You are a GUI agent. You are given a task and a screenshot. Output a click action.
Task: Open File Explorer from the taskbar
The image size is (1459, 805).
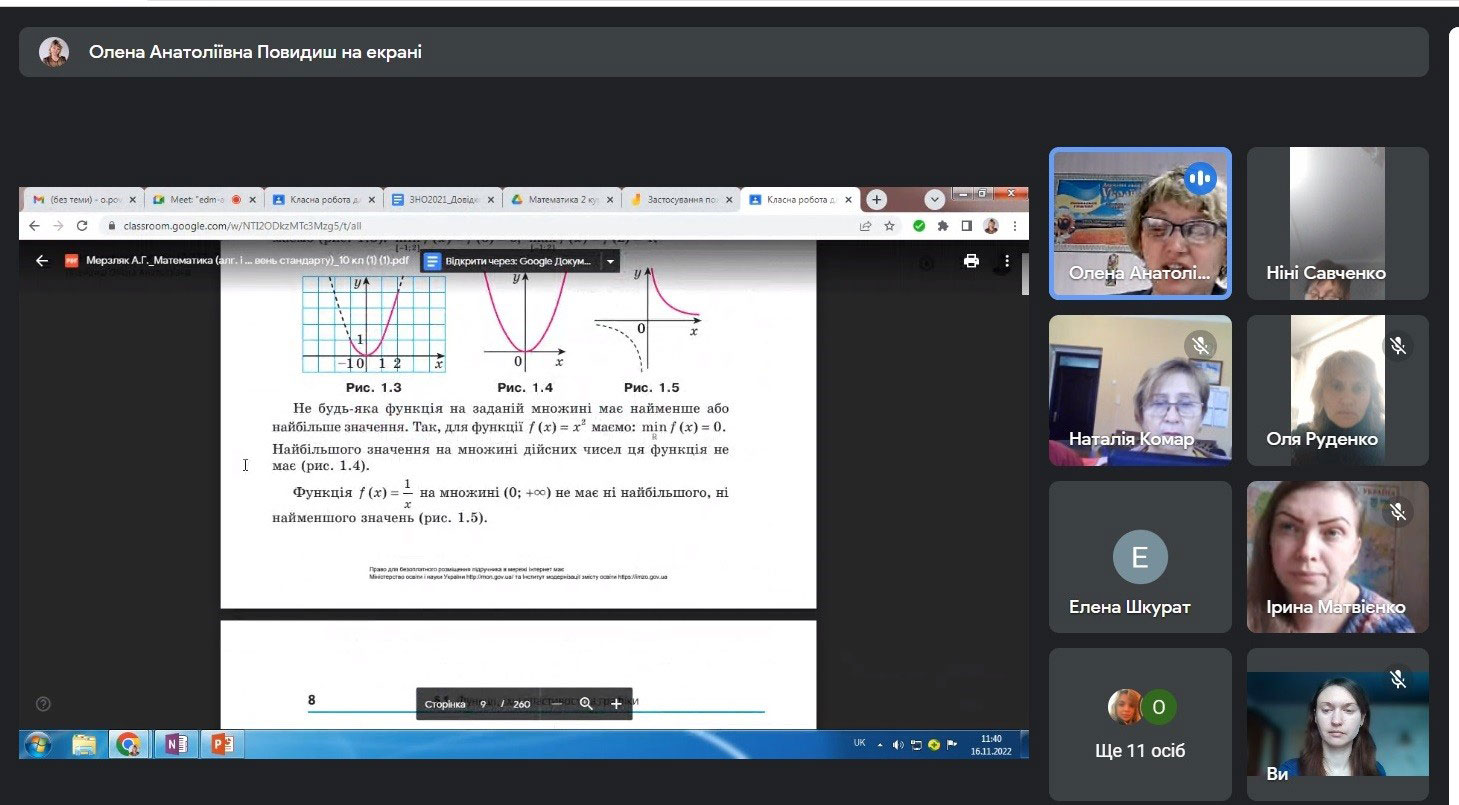tap(84, 744)
